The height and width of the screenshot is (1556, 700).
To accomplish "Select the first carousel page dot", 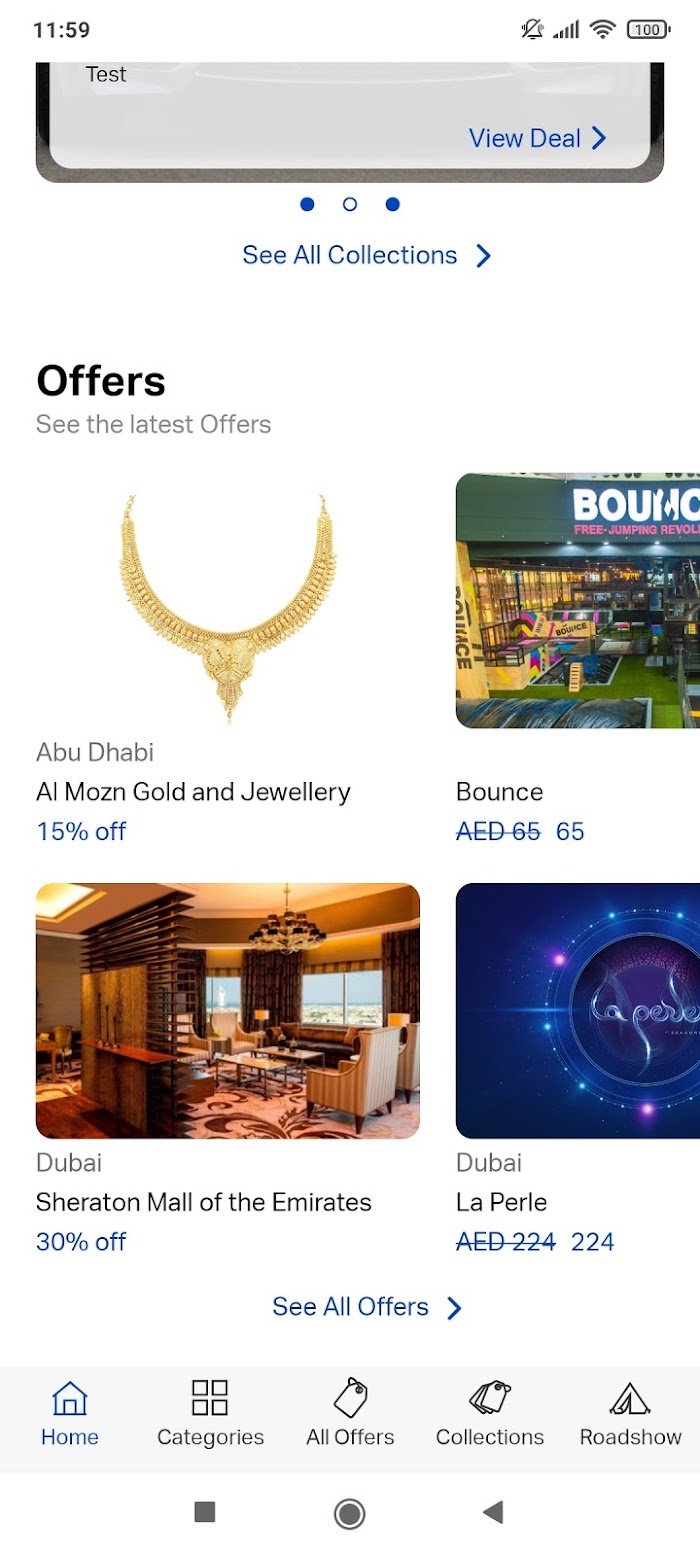I will click(x=307, y=204).
